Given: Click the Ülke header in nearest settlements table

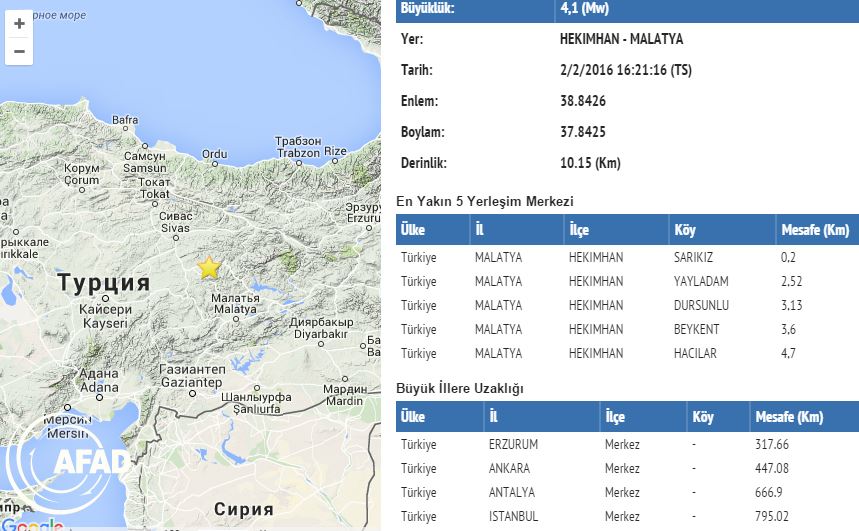Looking at the screenshot, I should point(415,230).
